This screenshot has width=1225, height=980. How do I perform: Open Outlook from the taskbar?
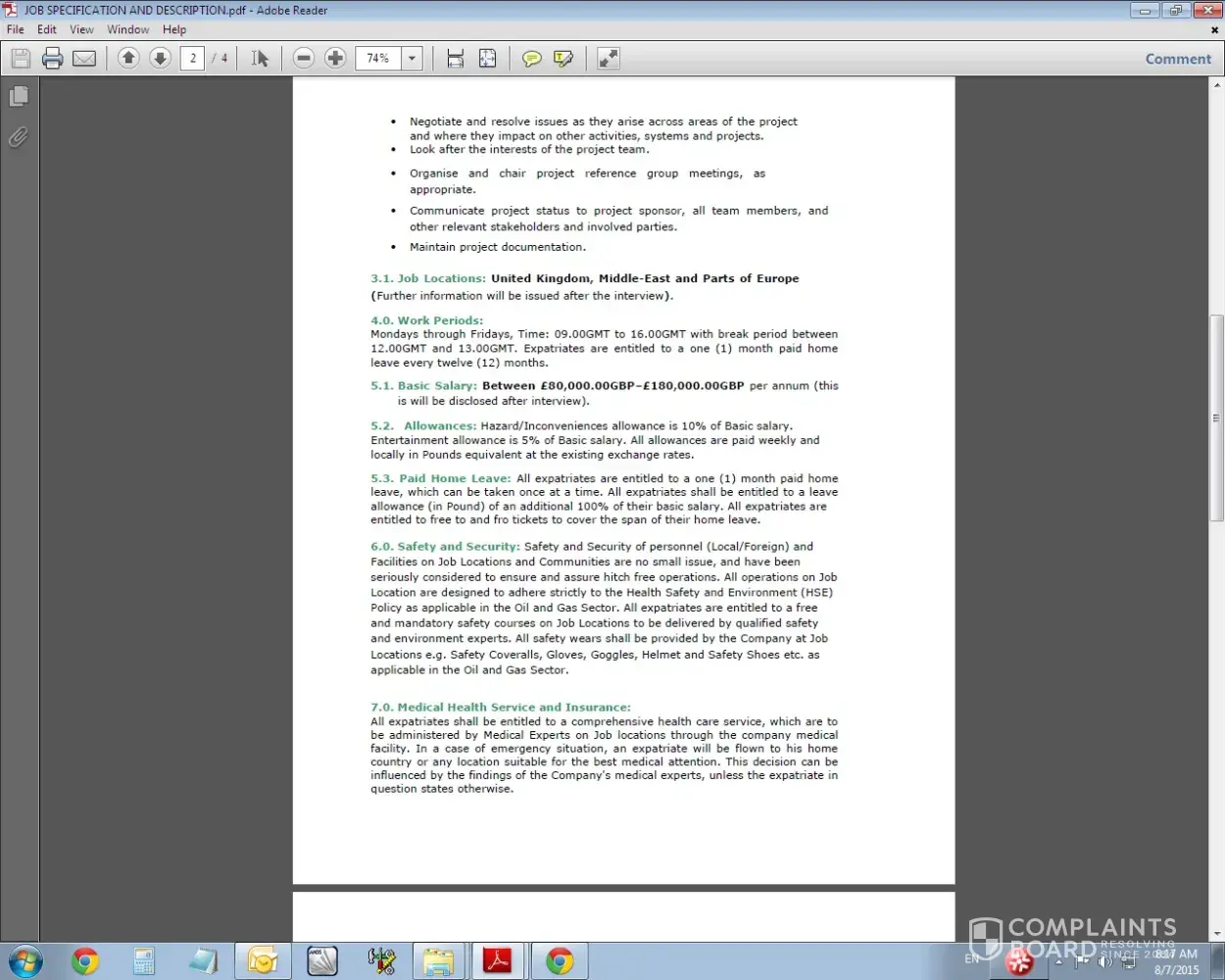pyautogui.click(x=263, y=961)
